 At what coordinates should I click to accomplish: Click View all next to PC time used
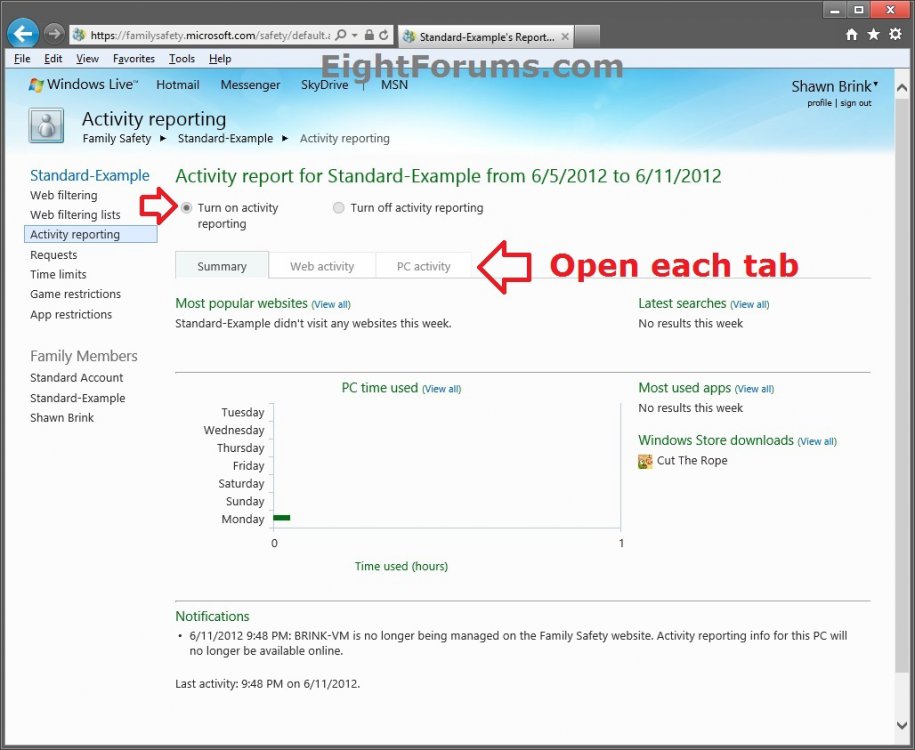(441, 389)
